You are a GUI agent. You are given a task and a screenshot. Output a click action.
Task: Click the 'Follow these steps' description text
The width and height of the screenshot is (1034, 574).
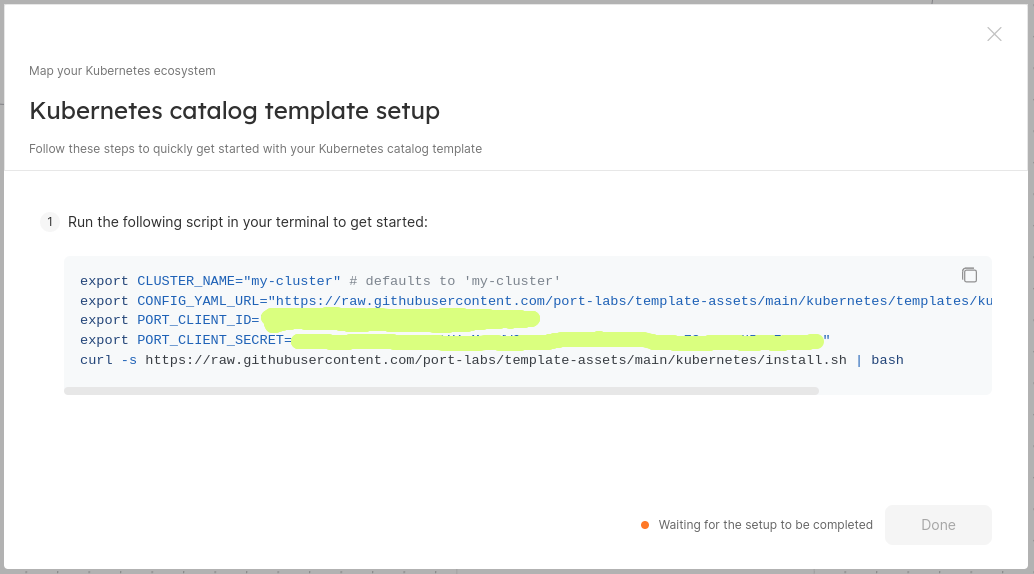tap(255, 149)
